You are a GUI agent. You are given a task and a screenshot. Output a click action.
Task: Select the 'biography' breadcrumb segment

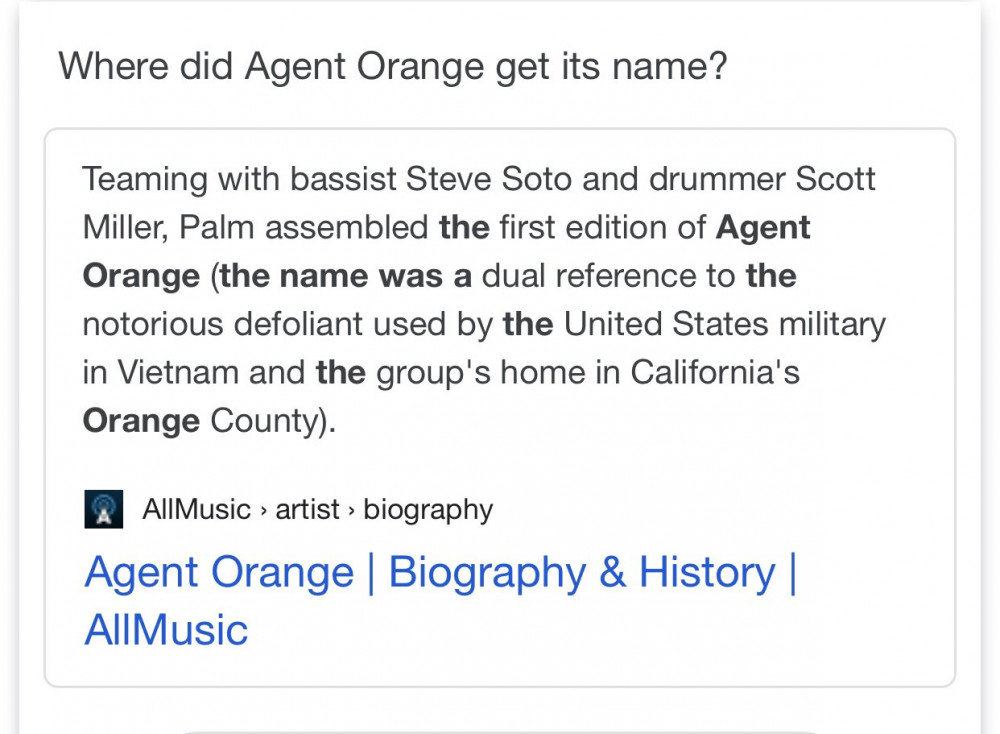[x=428, y=511]
